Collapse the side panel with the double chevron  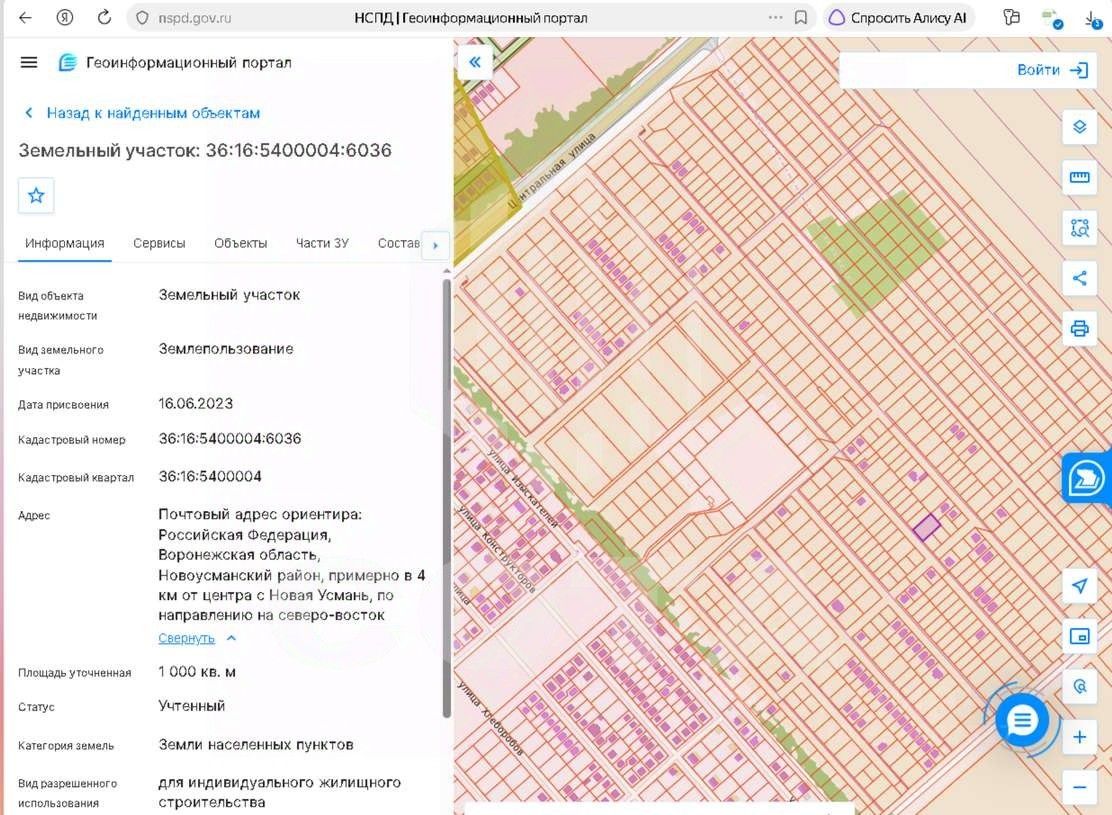475,62
